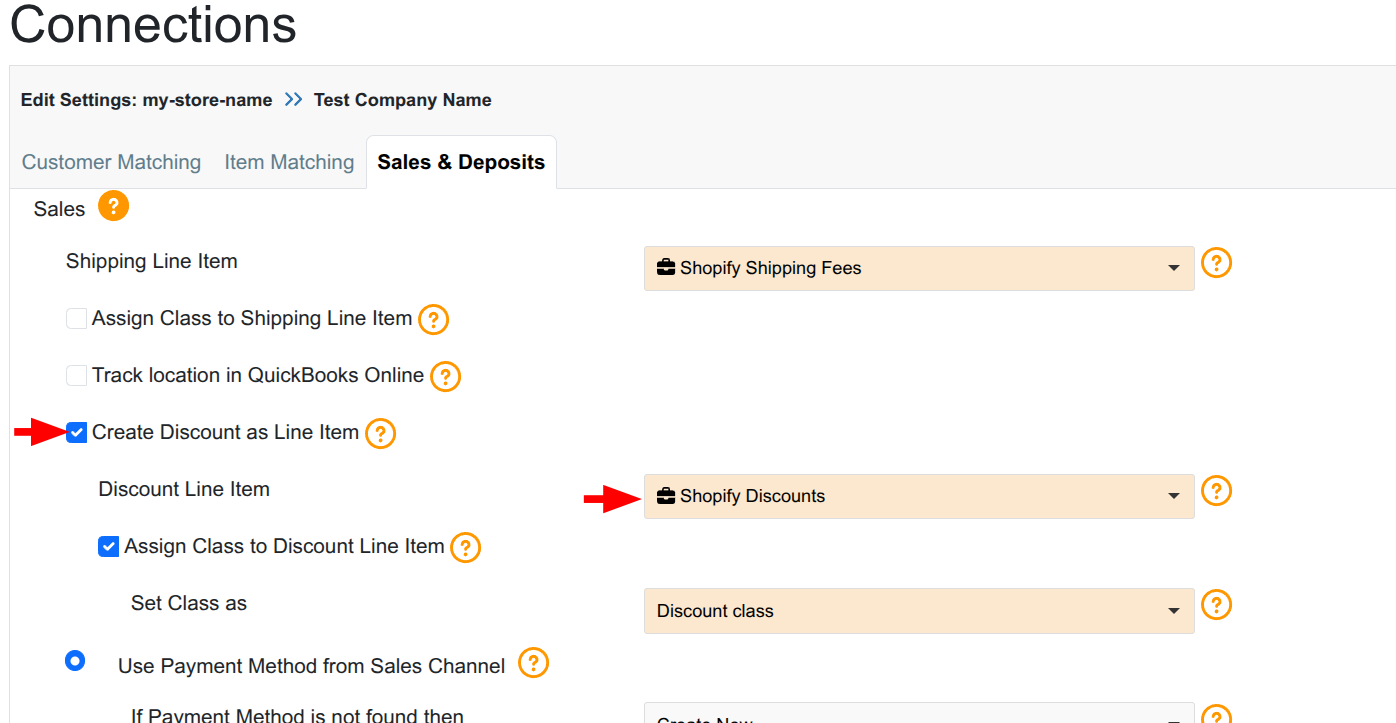Click help icon for Set Class as
1396x723 pixels.
click(1216, 605)
